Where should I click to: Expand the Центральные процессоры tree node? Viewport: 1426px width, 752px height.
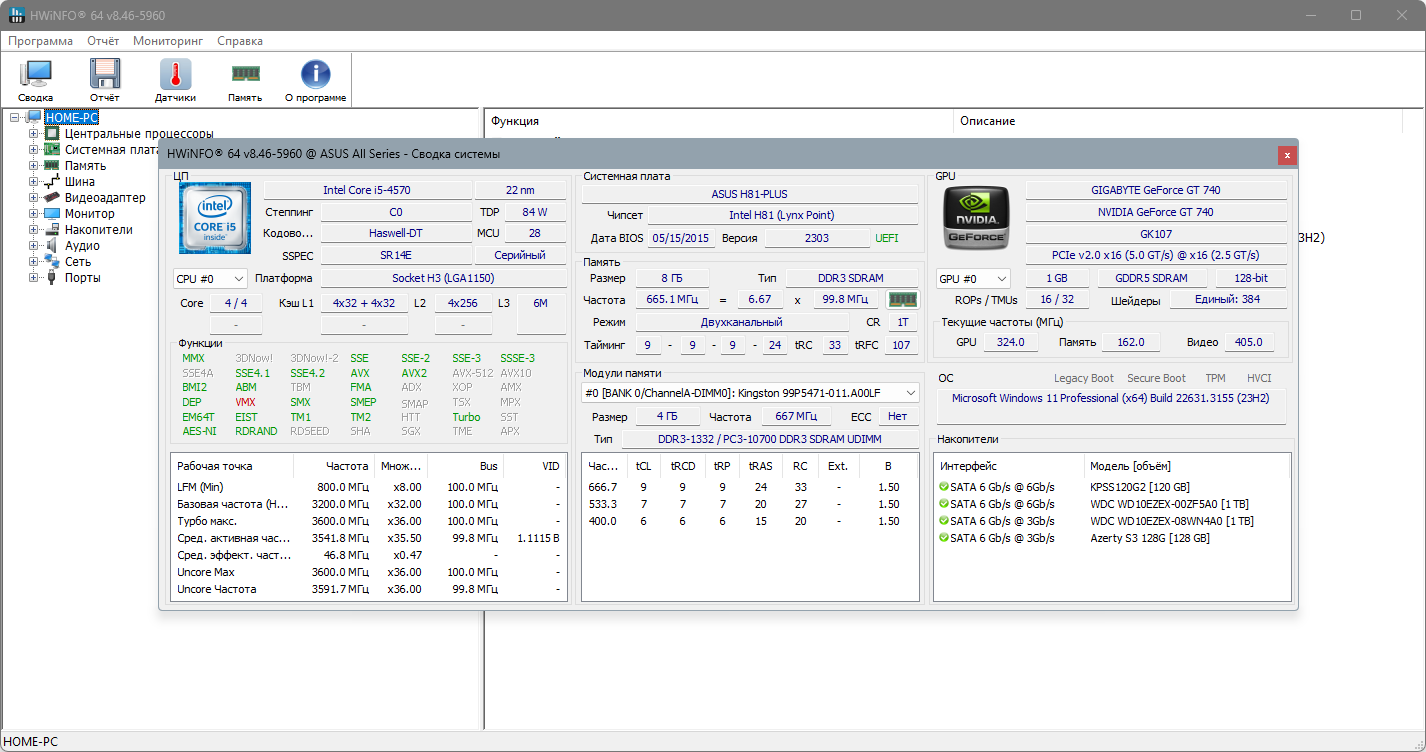click(34, 134)
